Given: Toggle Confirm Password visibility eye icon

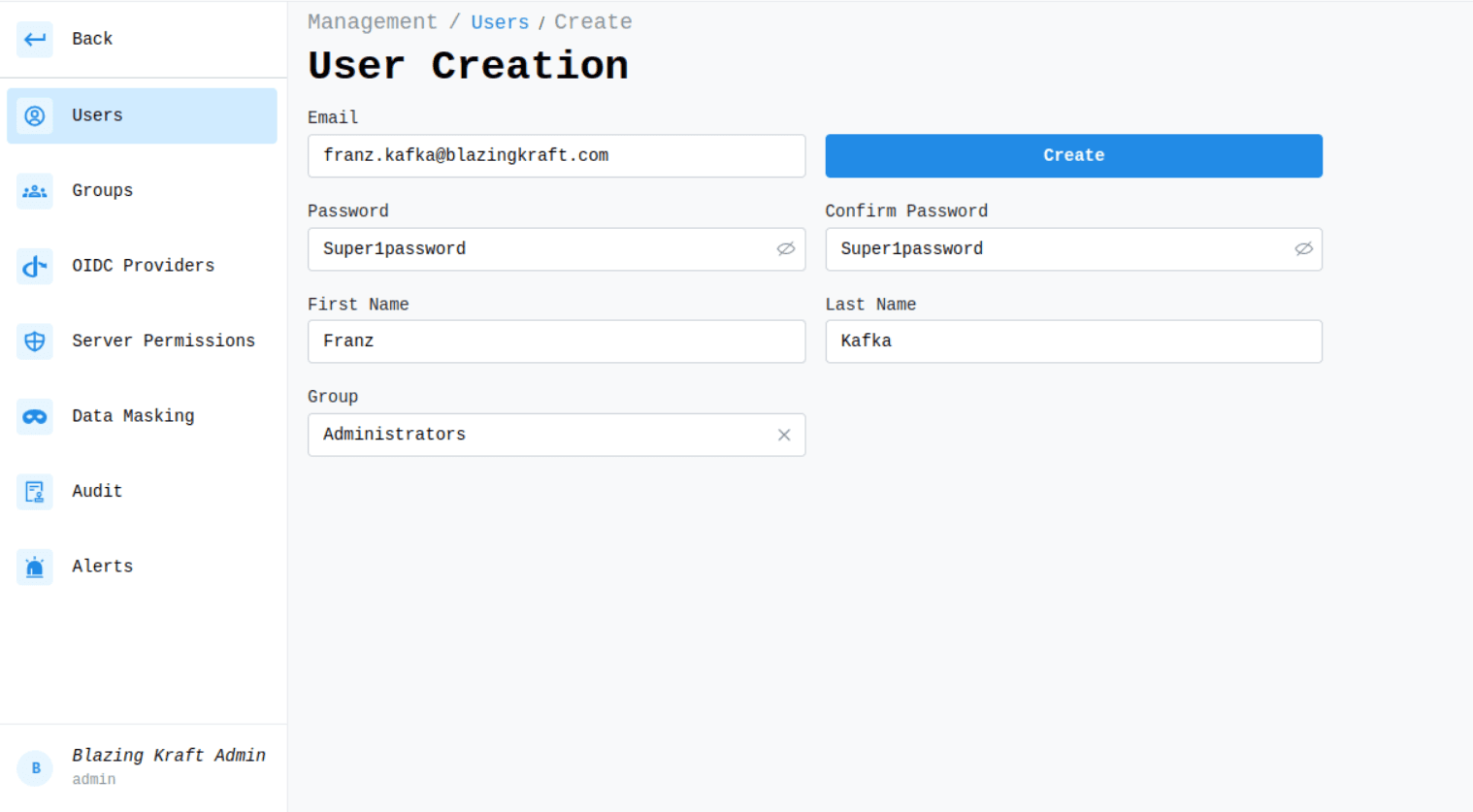Looking at the screenshot, I should click(x=1303, y=249).
